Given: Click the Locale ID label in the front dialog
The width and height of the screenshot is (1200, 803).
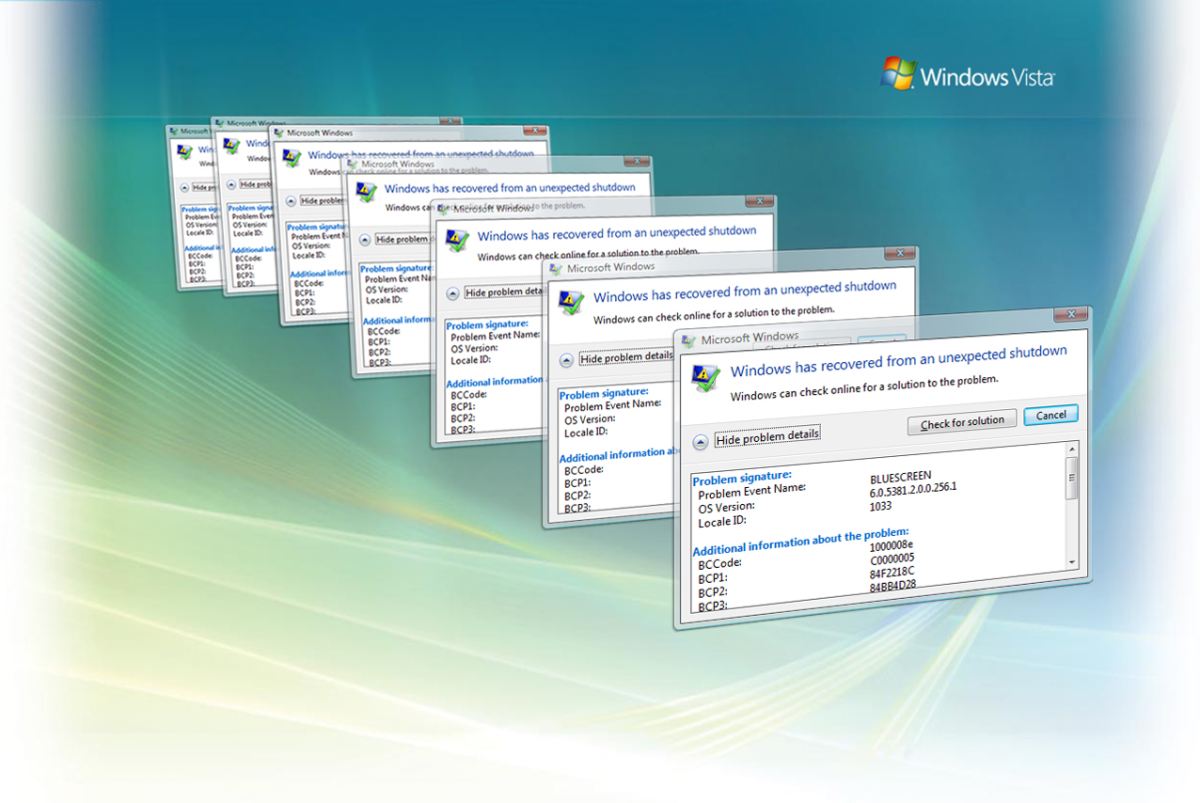Looking at the screenshot, I should click(x=721, y=522).
